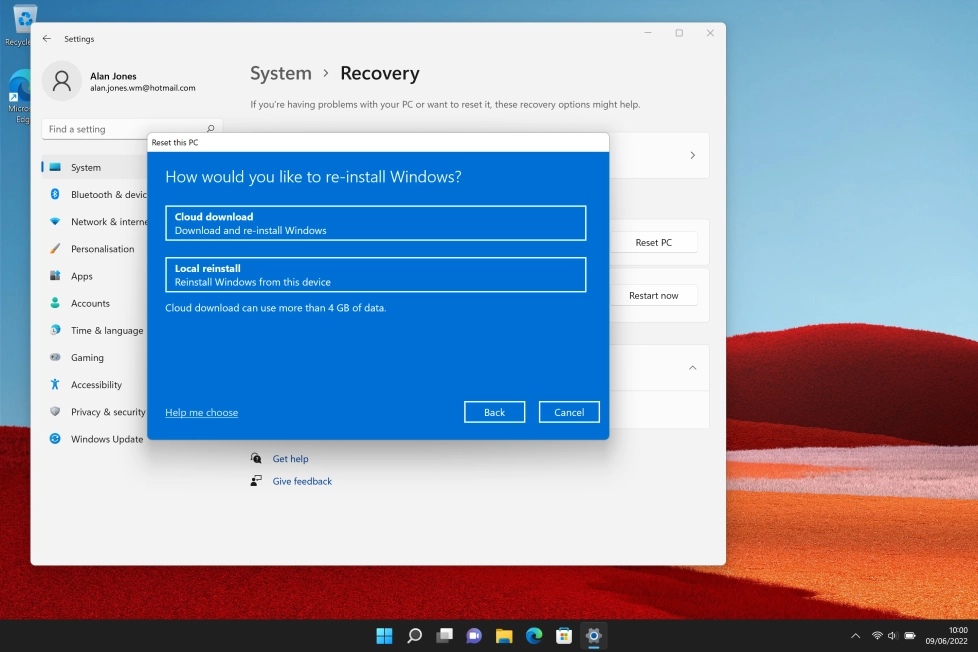
Task: Open Chat from the taskbar
Action: (474, 635)
